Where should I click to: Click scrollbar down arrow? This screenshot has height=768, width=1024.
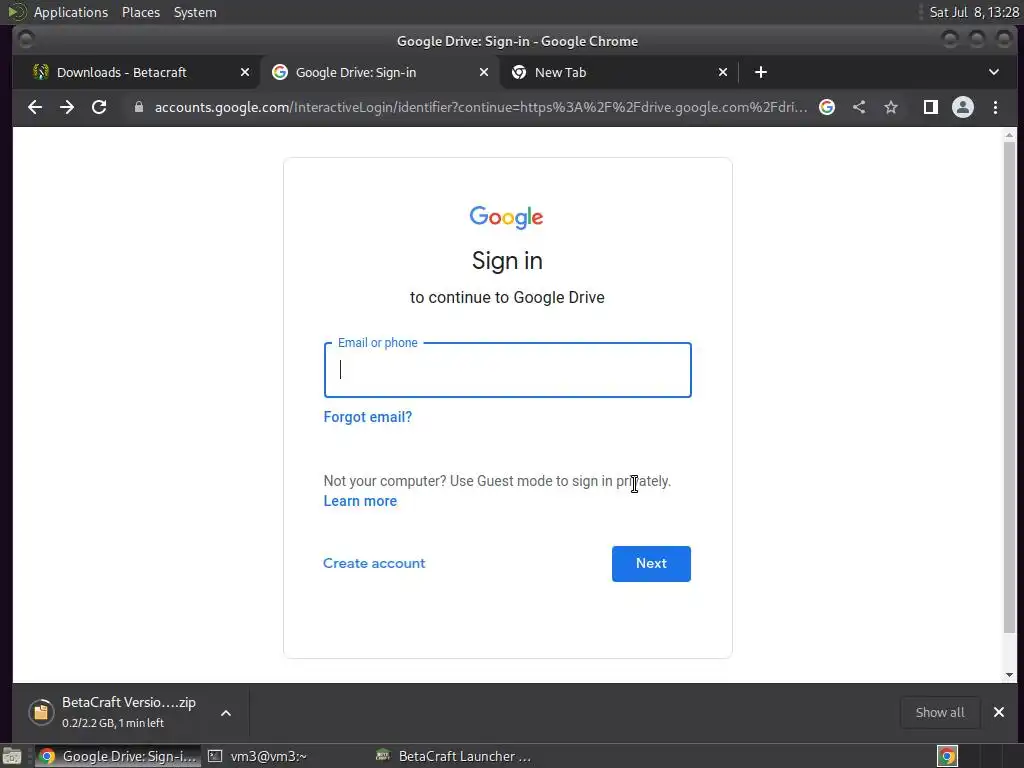pos(1010,675)
